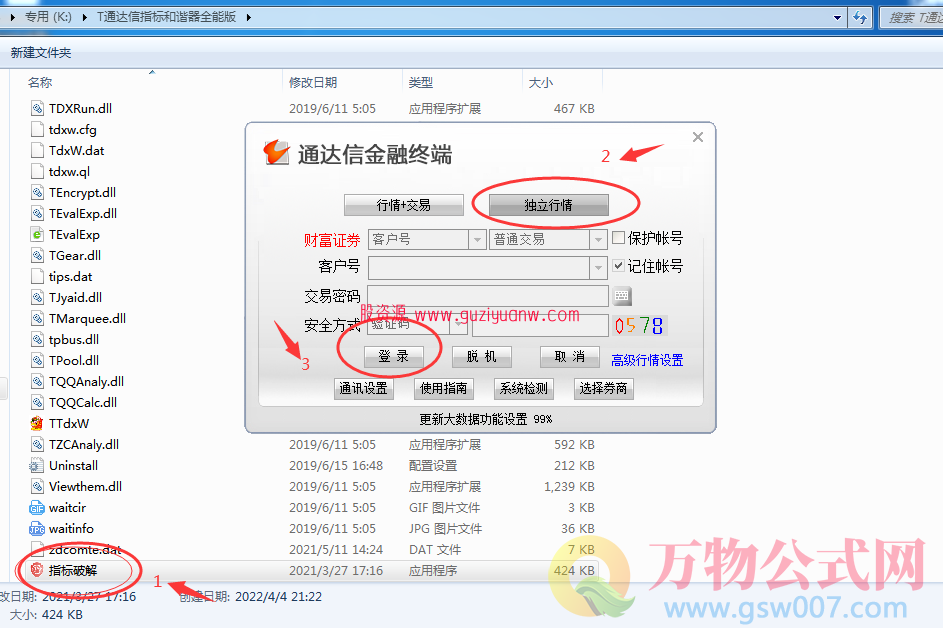This screenshot has height=628, width=943.
Task: Click the TEncrypt.dll file icon
Action: click(37, 192)
